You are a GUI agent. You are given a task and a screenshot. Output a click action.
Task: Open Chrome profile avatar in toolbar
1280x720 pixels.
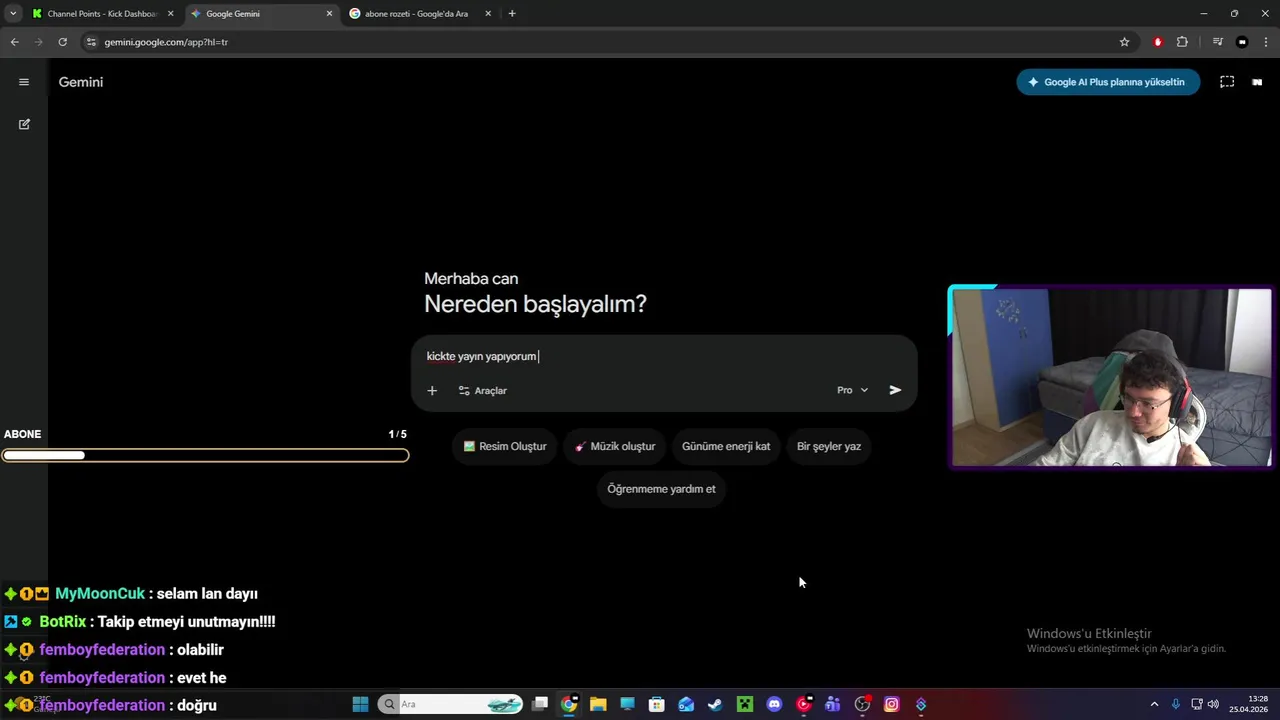(x=1242, y=42)
